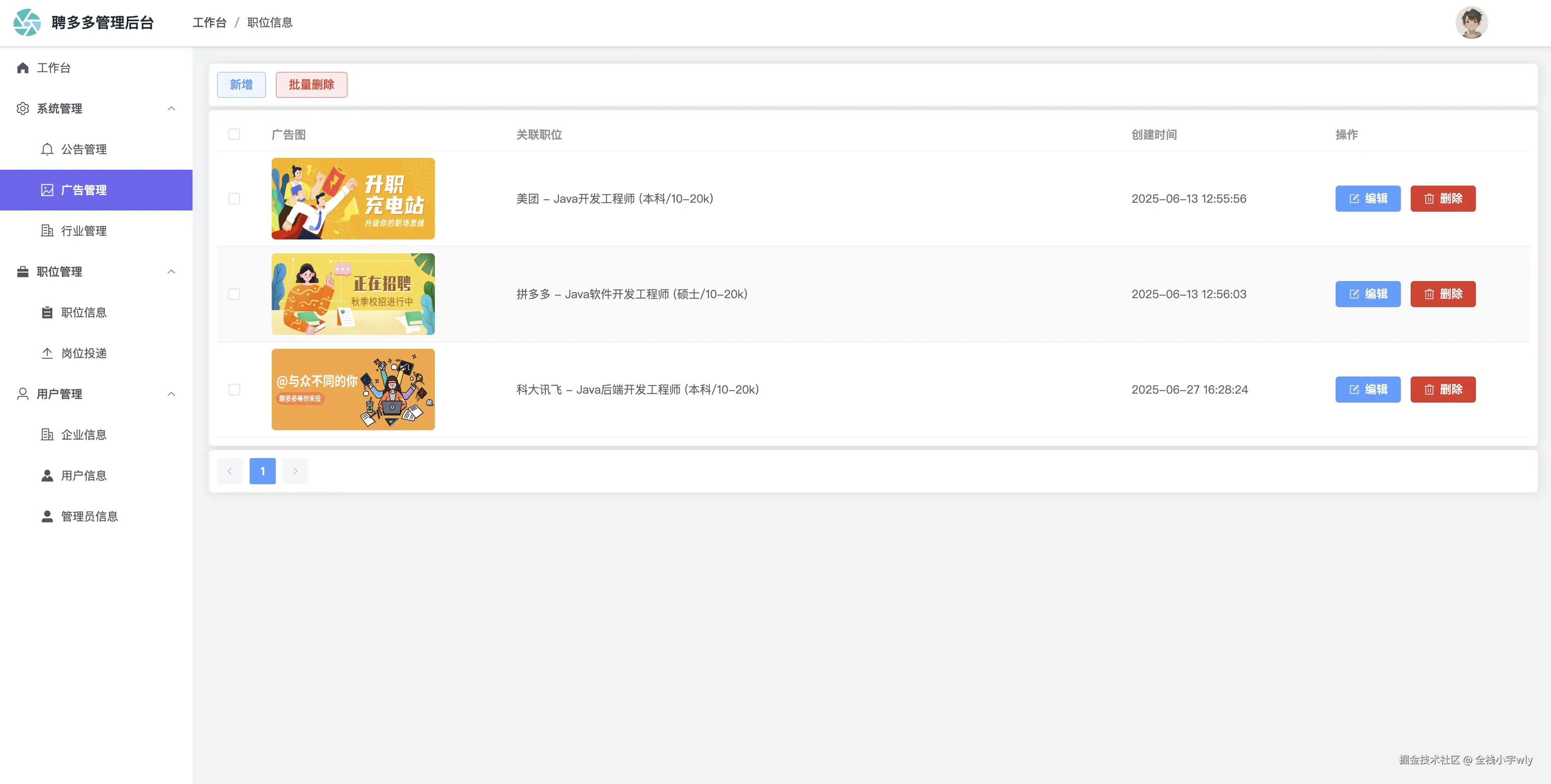This screenshot has width=1551, height=784.
Task: Click the 新增 button
Action: pyautogui.click(x=241, y=85)
